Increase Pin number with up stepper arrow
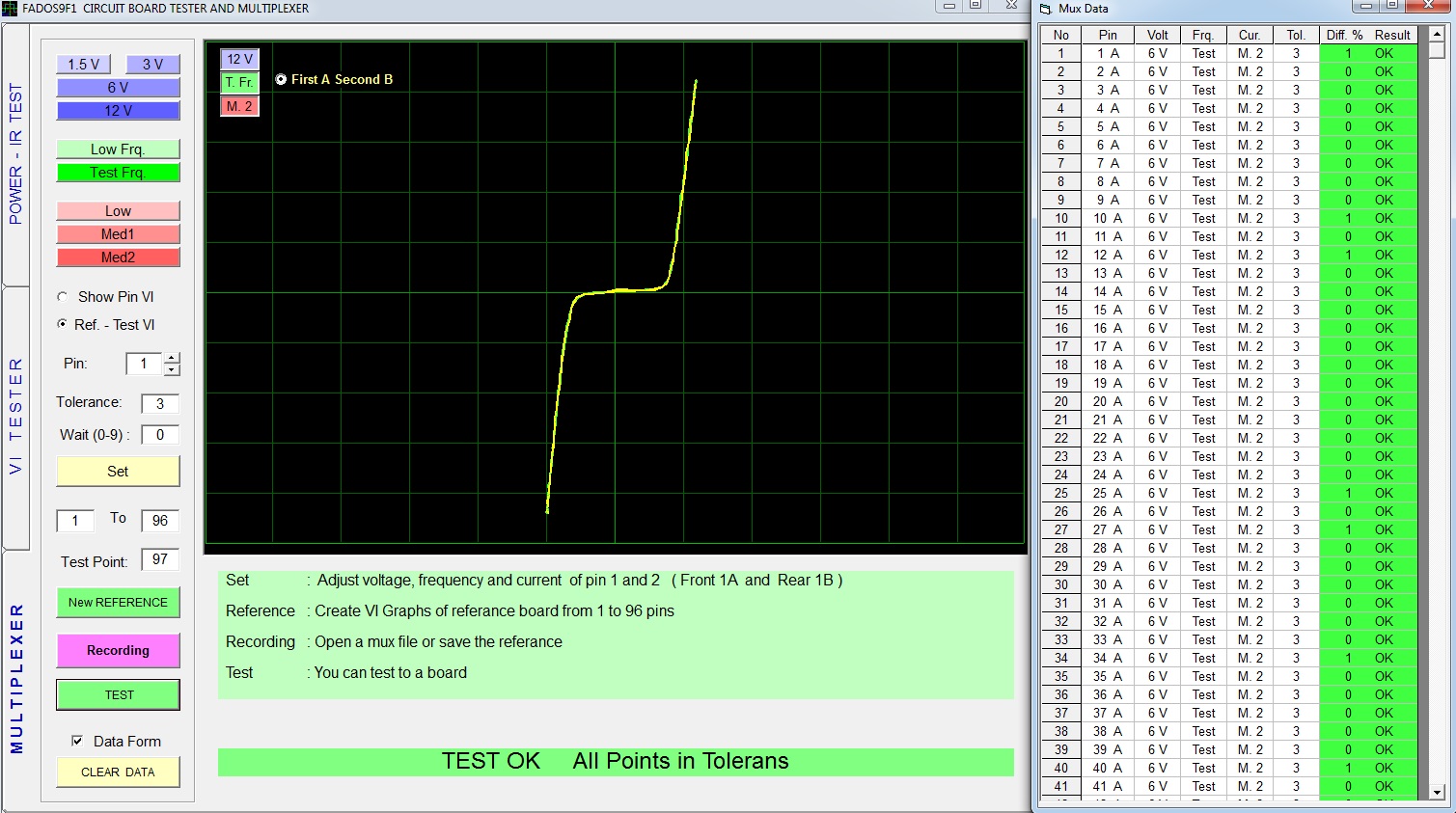The height and width of the screenshot is (813, 1456). (x=172, y=359)
